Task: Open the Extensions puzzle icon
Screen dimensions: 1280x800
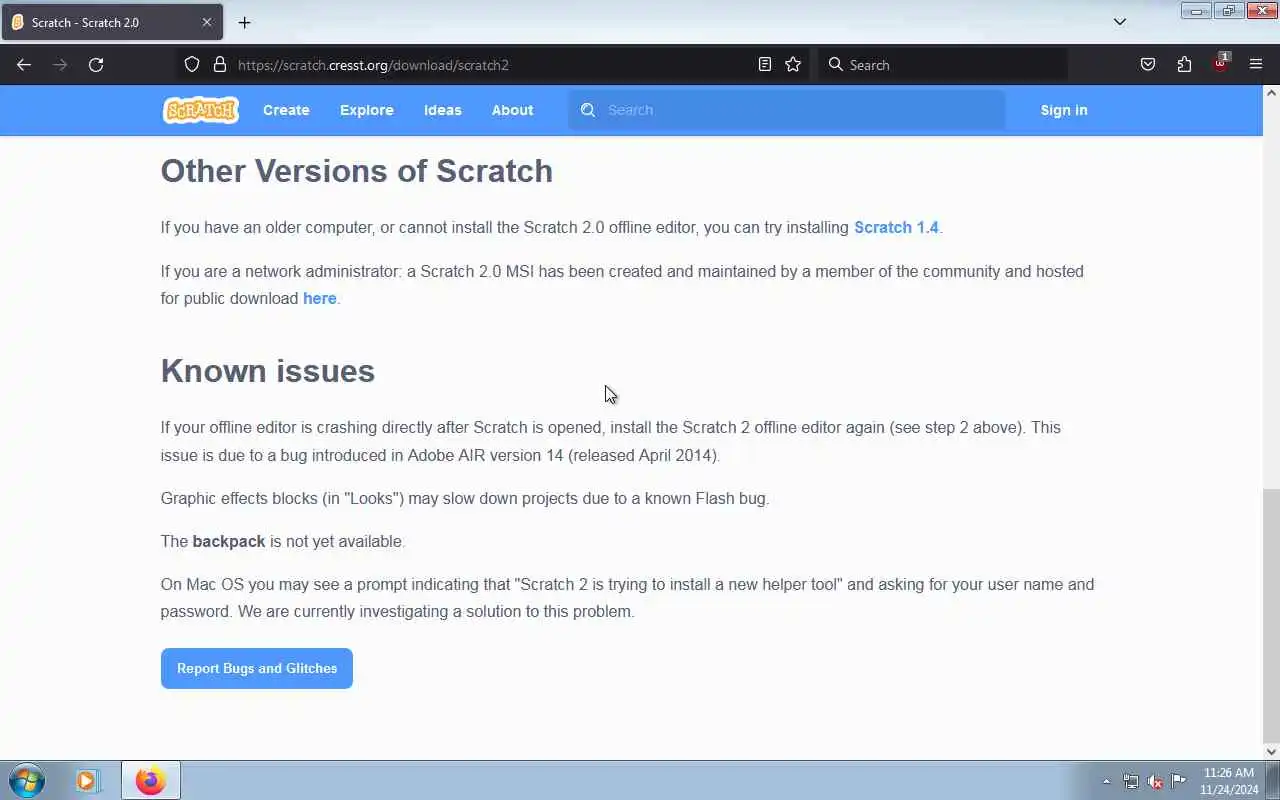Action: click(1184, 65)
